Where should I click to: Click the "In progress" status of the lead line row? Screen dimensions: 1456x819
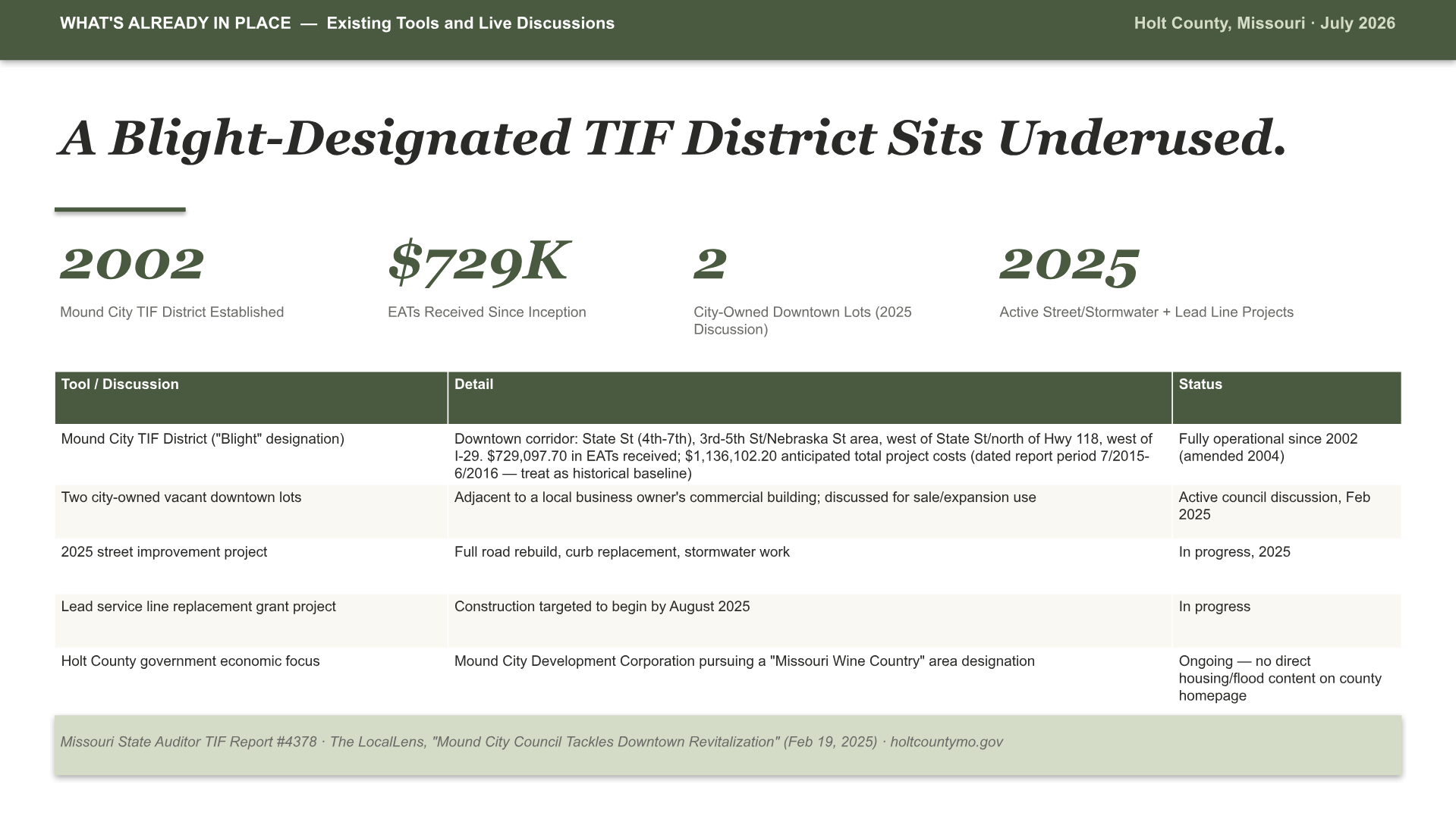pyautogui.click(x=1287, y=621)
